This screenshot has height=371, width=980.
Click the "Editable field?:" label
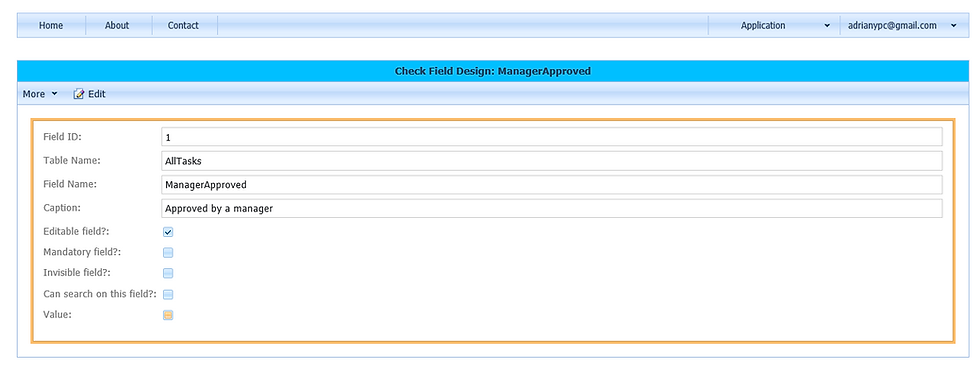tap(77, 231)
